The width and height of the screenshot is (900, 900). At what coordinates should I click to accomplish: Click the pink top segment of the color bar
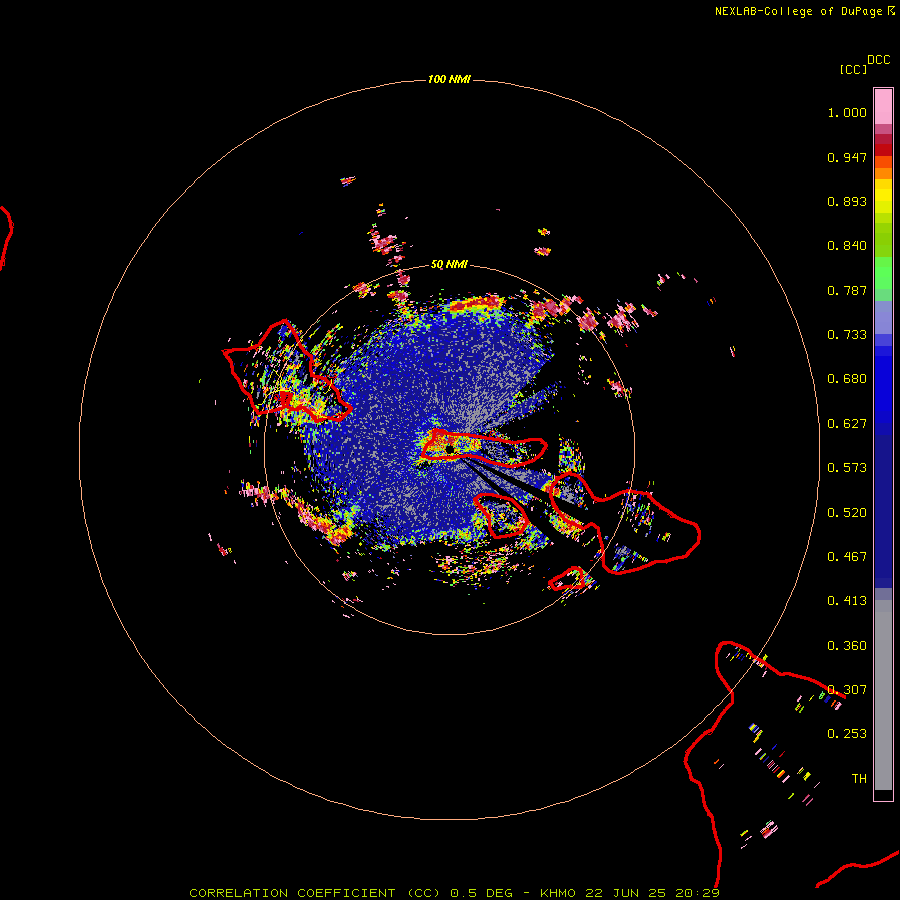[883, 107]
